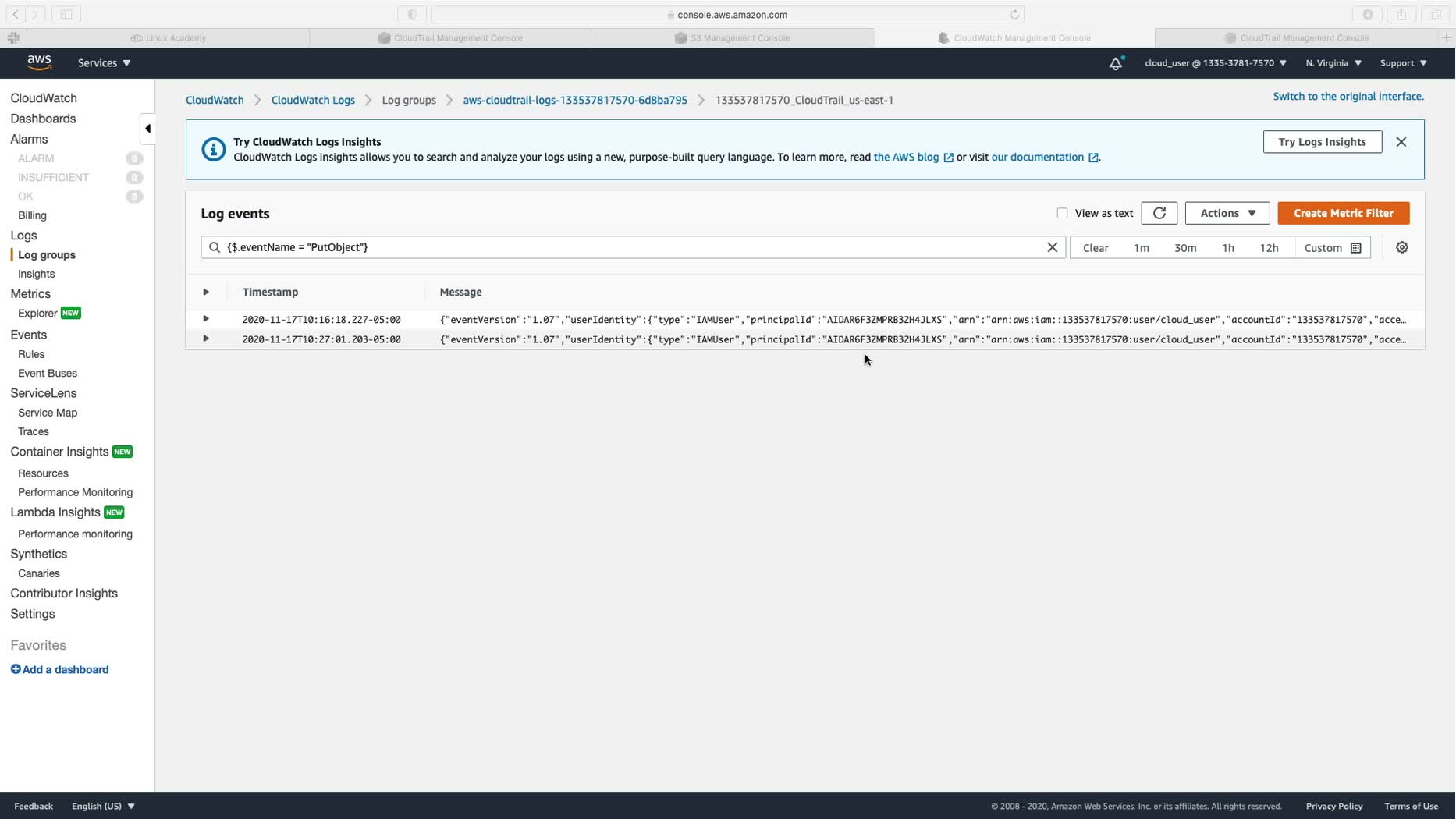The image size is (1456, 819).
Task: Click the filter pattern input field
Action: 634,247
